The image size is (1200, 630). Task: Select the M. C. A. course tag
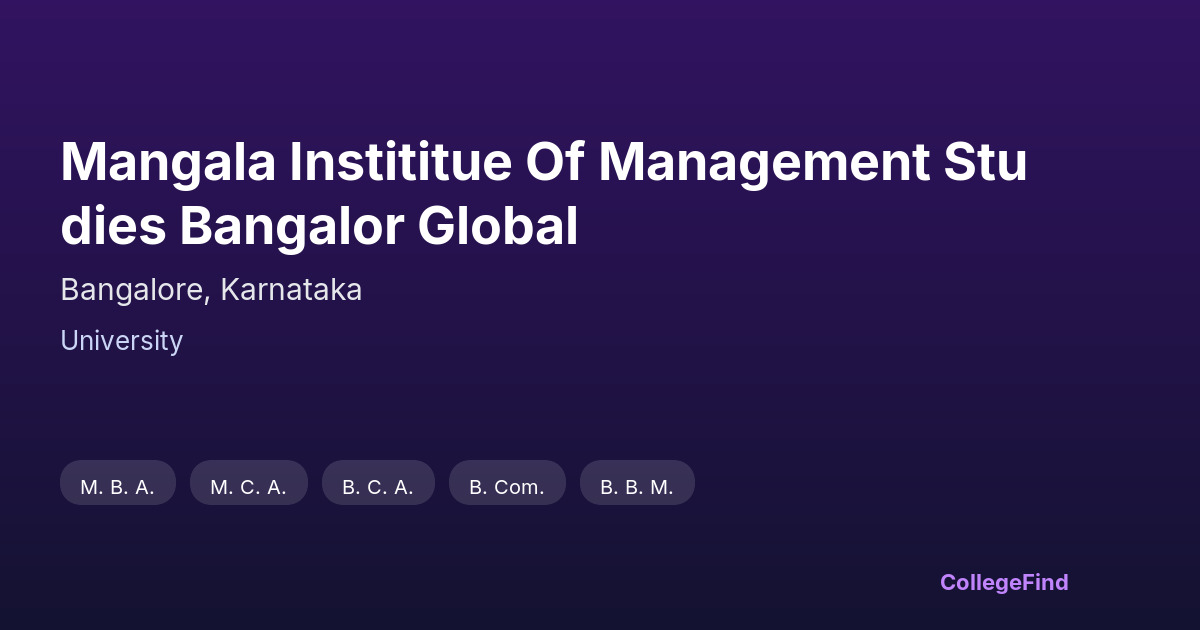tap(249, 486)
